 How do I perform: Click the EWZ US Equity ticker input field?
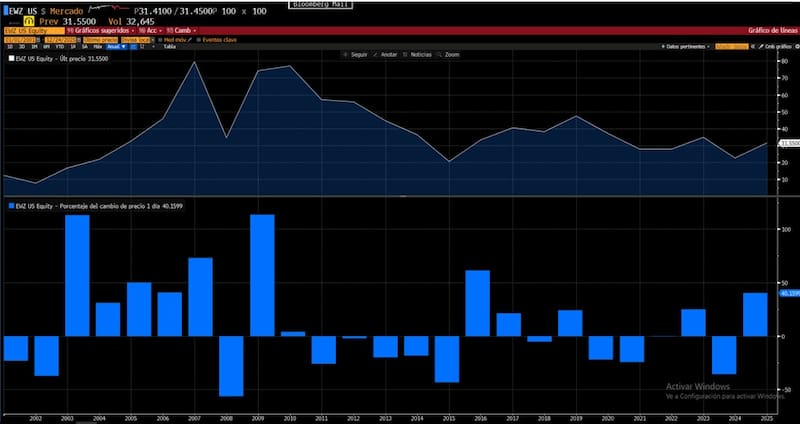click(31, 31)
